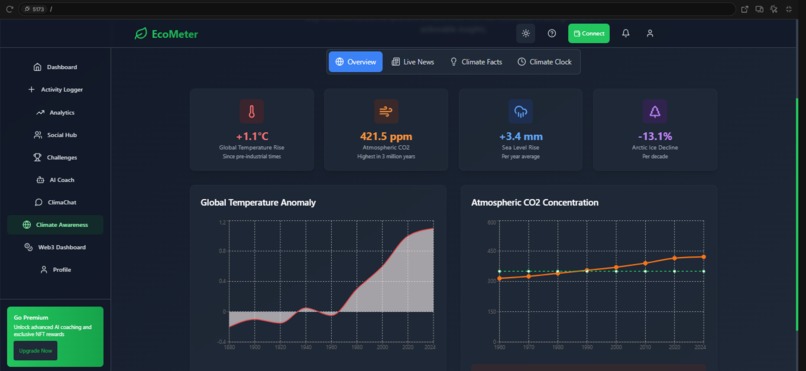Open Analytics in the sidebar
806x371 pixels.
tap(55, 113)
